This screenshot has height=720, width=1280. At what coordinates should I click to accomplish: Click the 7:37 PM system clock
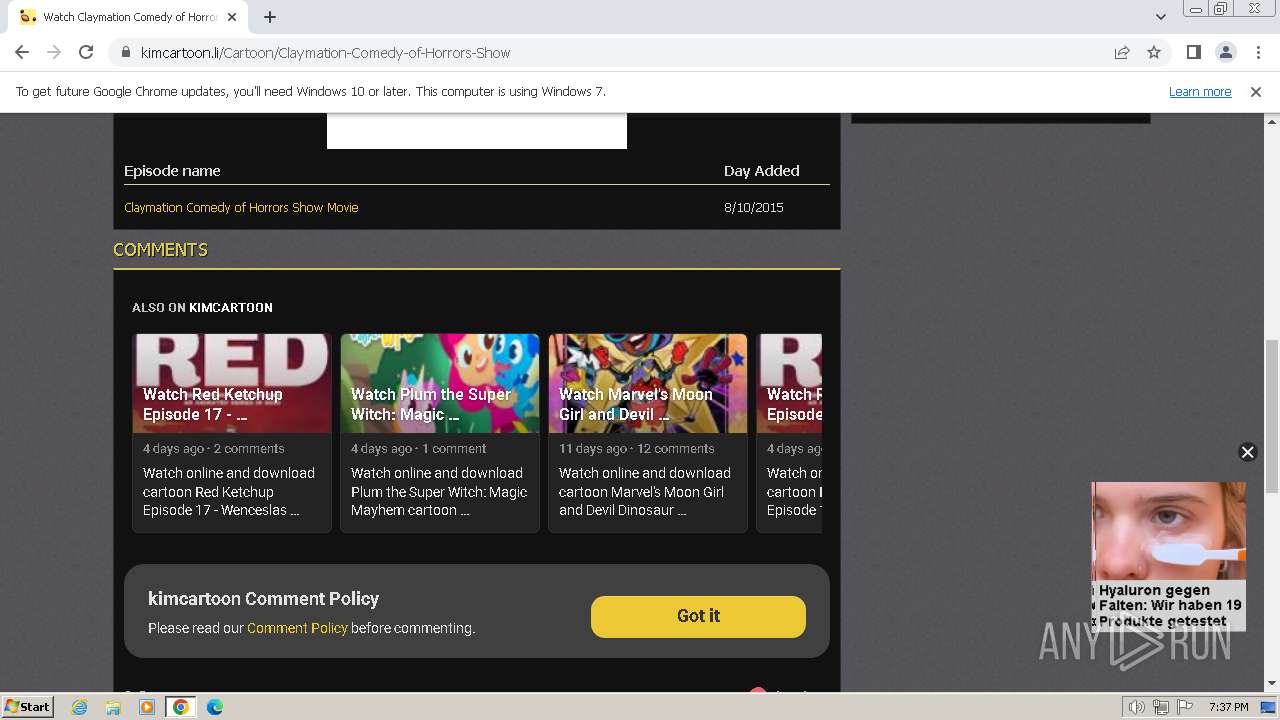click(1229, 707)
